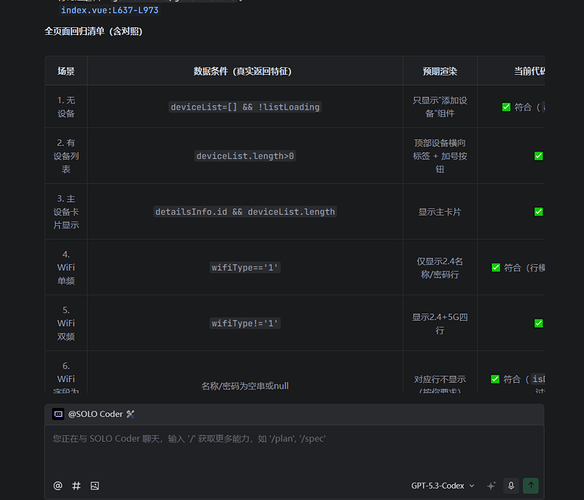Click the @ mention icon in chat toolbar
The height and width of the screenshot is (500, 584).
pyautogui.click(x=58, y=485)
